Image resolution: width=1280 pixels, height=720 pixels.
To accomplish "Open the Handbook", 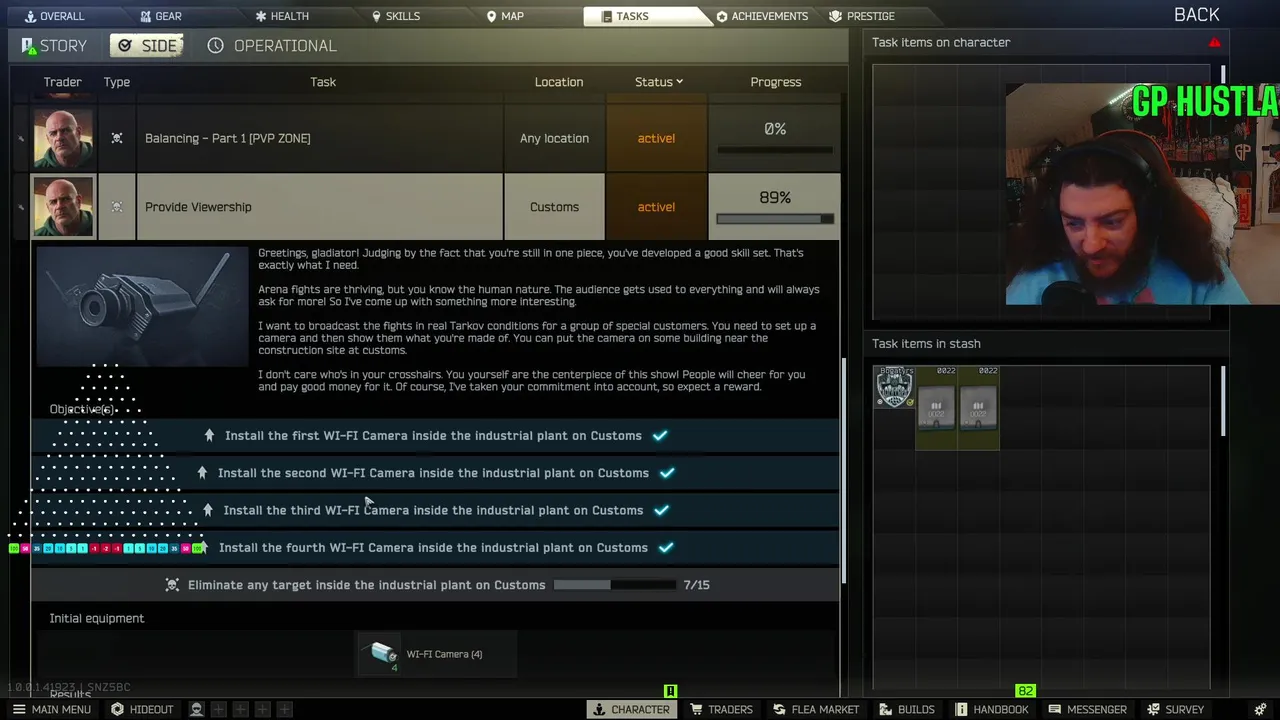I will point(991,709).
